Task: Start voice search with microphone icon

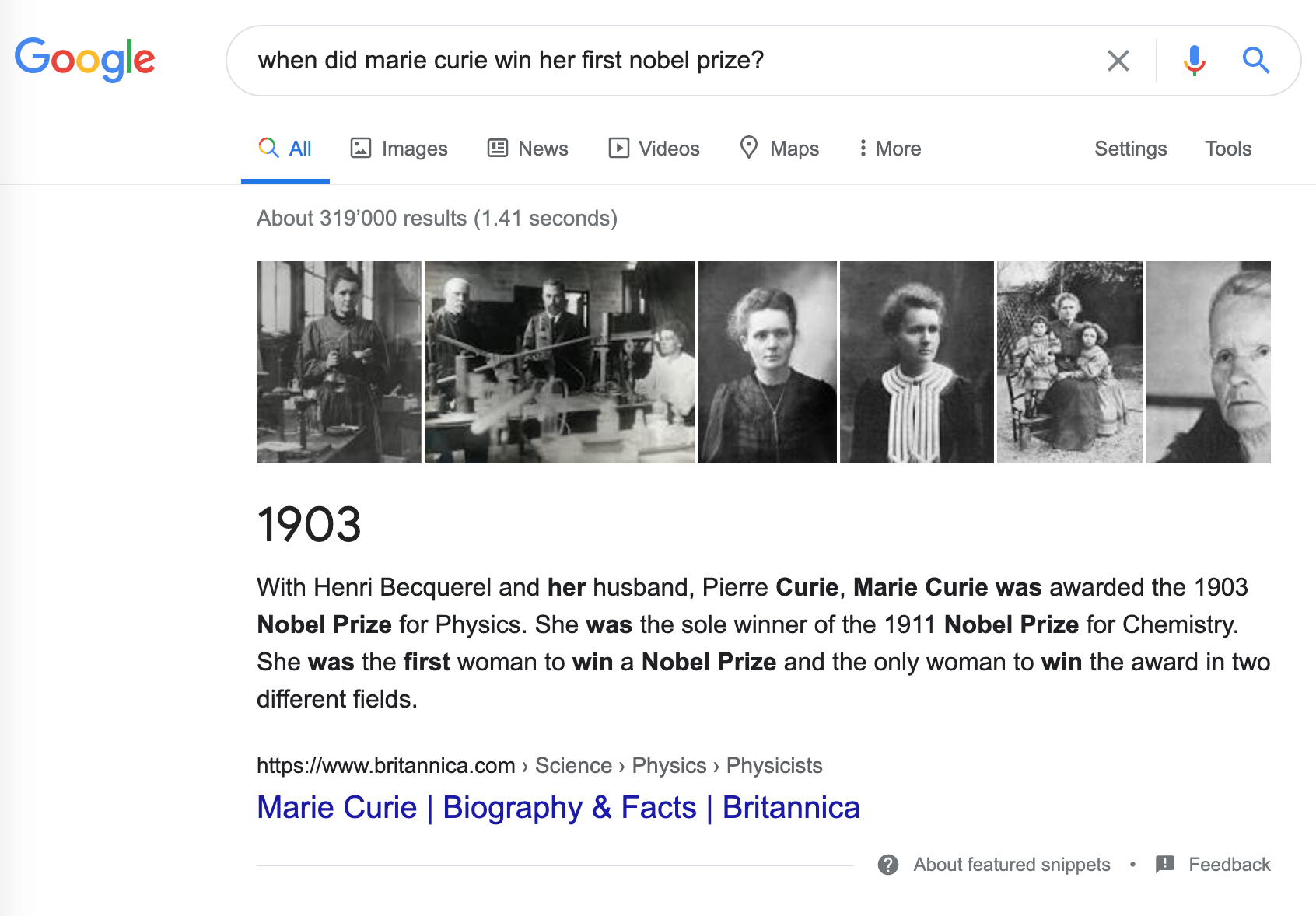Action: [x=1194, y=61]
